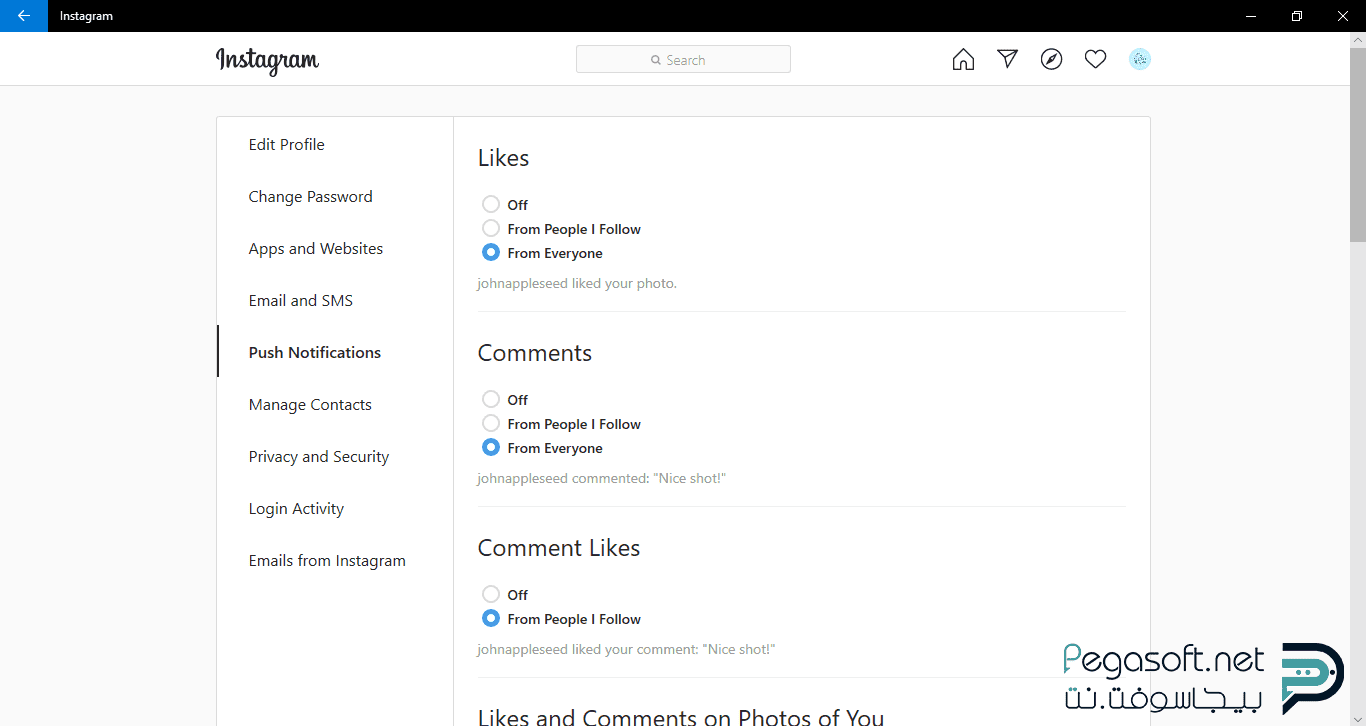Select Likes From People I Follow
This screenshot has height=726, width=1366.
click(x=491, y=228)
